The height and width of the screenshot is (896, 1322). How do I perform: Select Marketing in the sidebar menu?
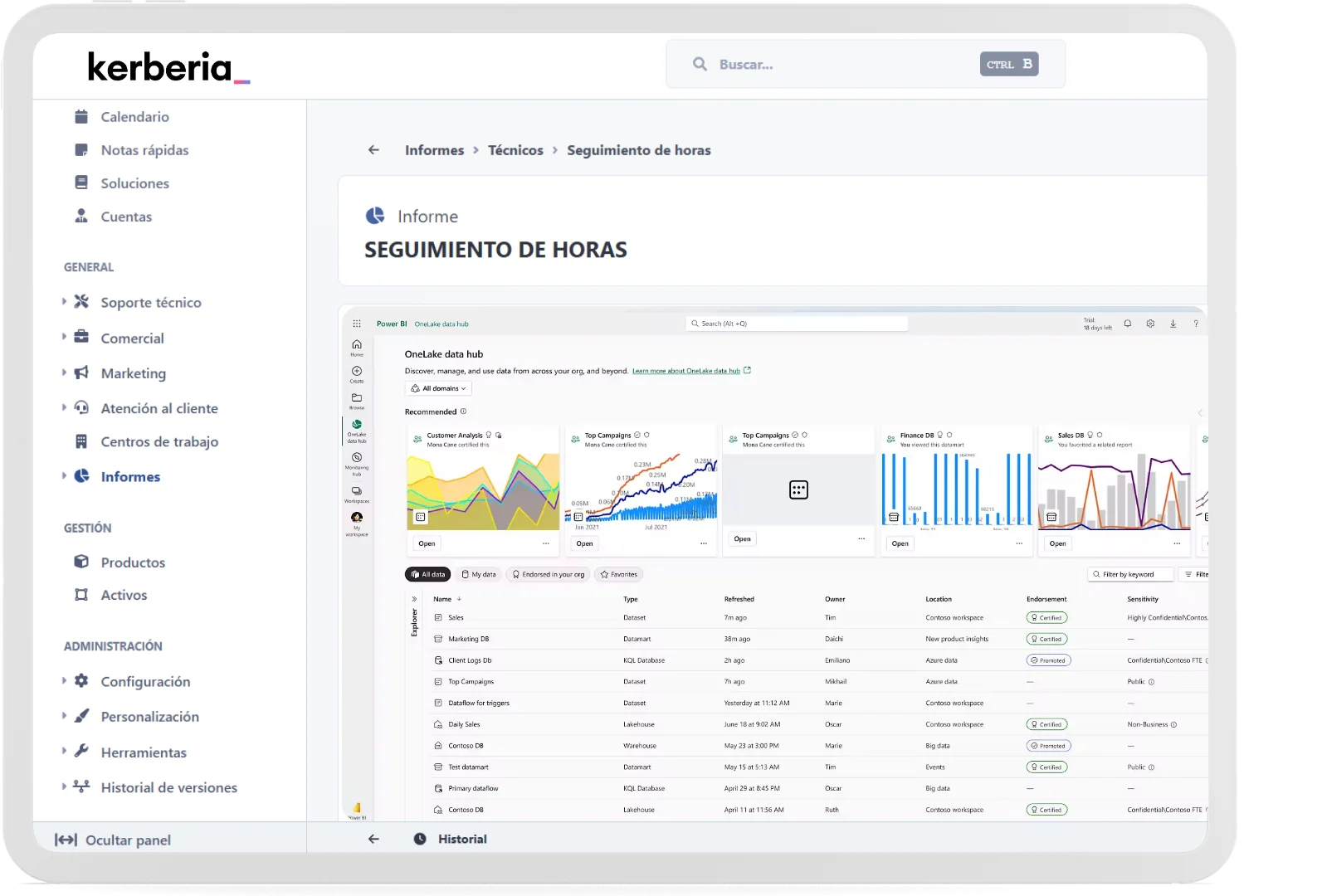[133, 373]
